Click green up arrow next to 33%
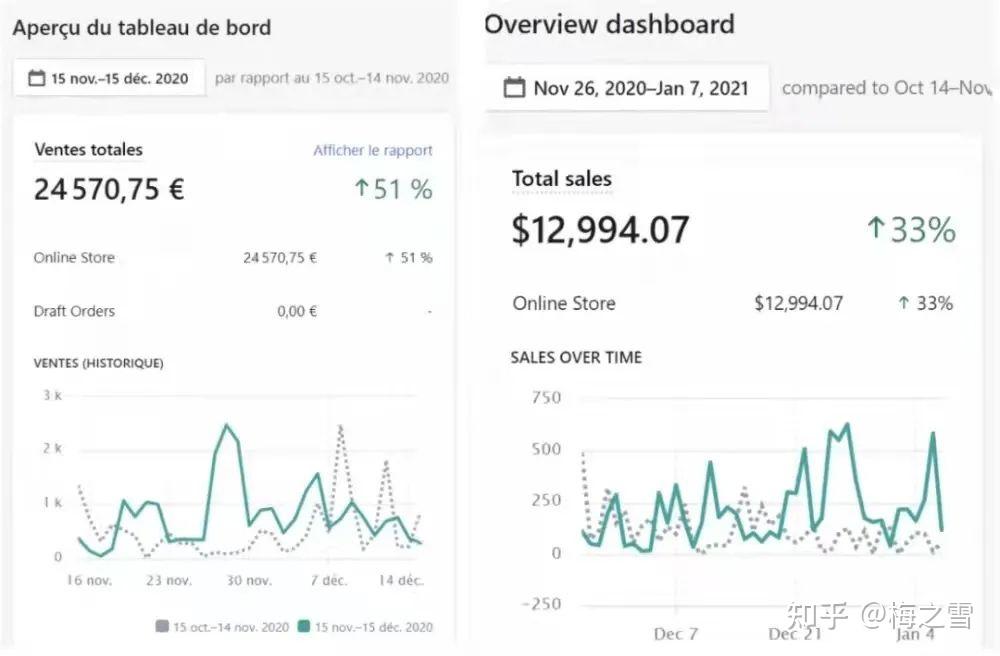The image size is (1000, 656). coord(876,228)
